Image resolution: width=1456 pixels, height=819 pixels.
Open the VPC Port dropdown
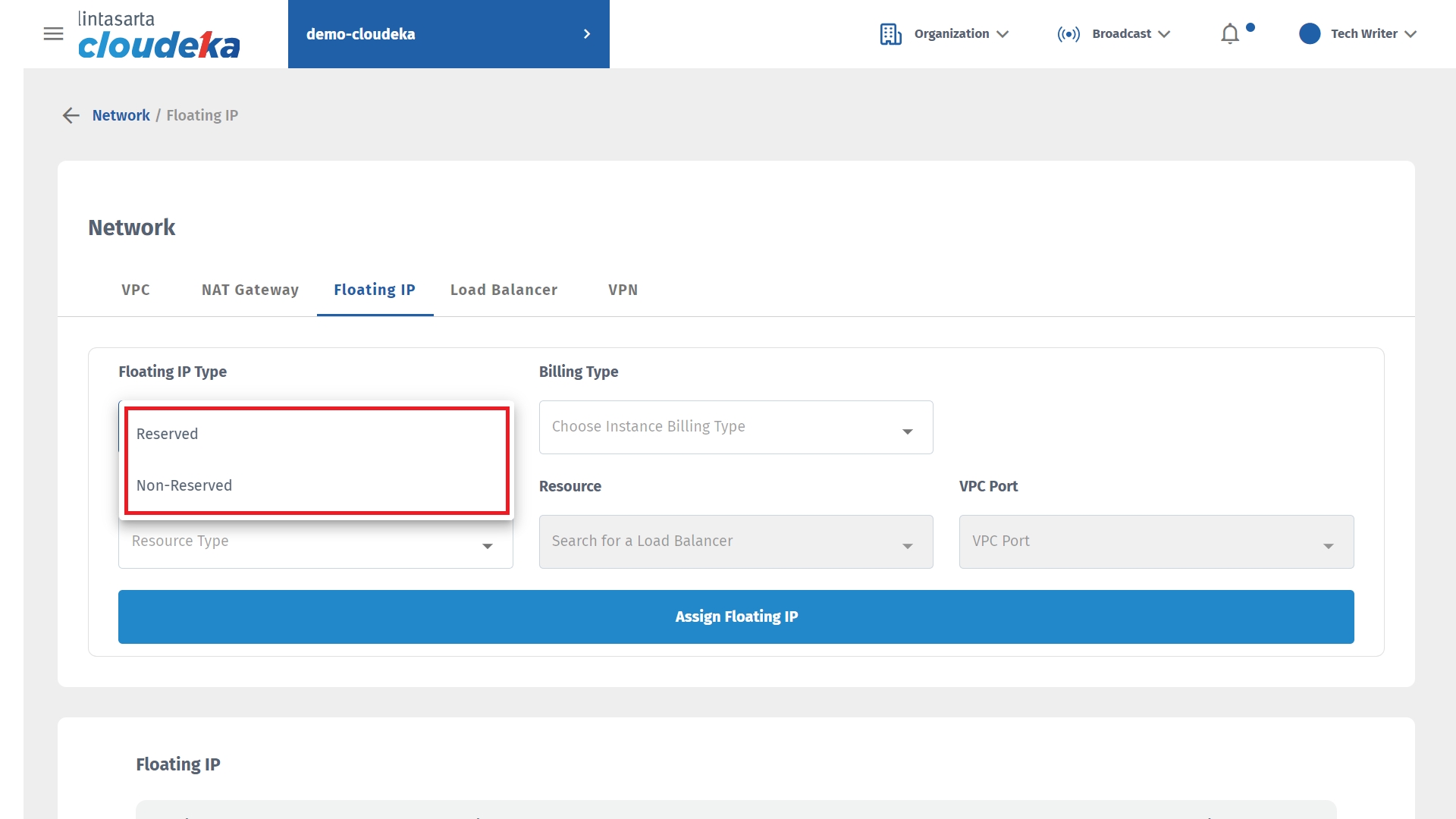(x=1156, y=541)
